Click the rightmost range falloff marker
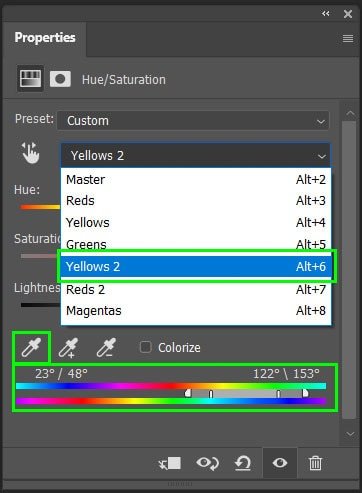Screen dimensions: 362x493 [305, 393]
